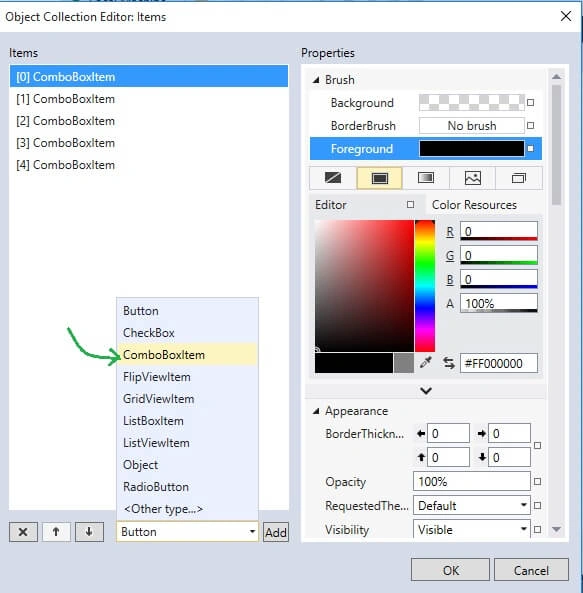This screenshot has width=583, height=593.
Task: Open the Visibility dropdown
Action: (x=472, y=529)
